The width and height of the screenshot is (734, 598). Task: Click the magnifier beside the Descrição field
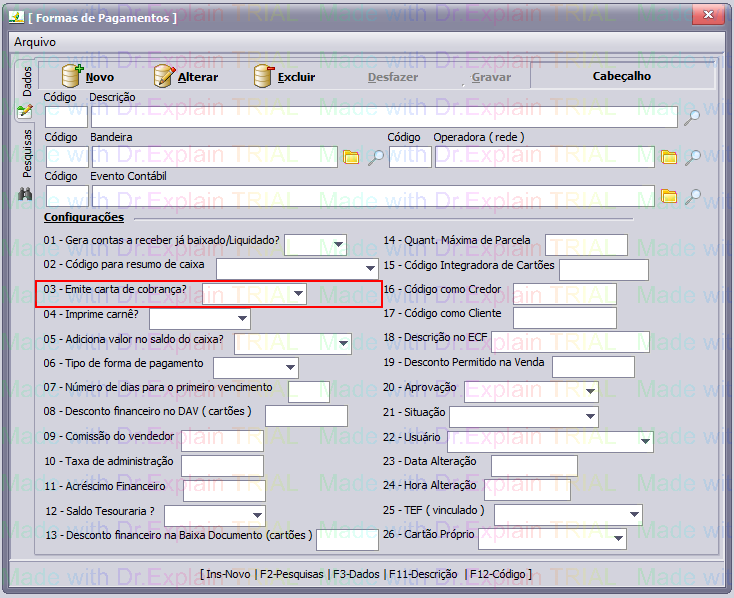(x=692, y=118)
